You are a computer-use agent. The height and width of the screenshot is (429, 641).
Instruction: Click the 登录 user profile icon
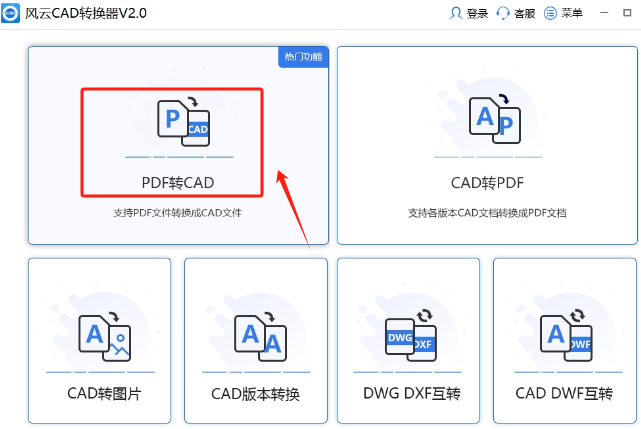455,13
